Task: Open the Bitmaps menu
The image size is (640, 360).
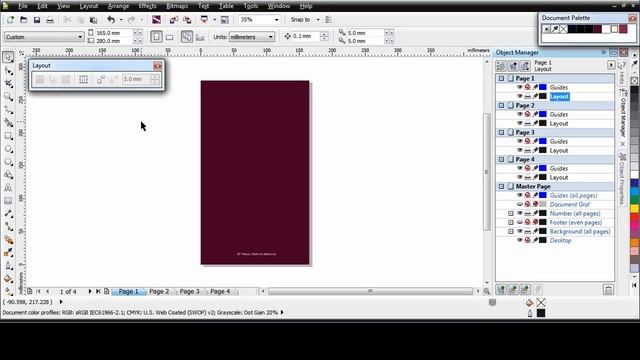Action: [177, 6]
